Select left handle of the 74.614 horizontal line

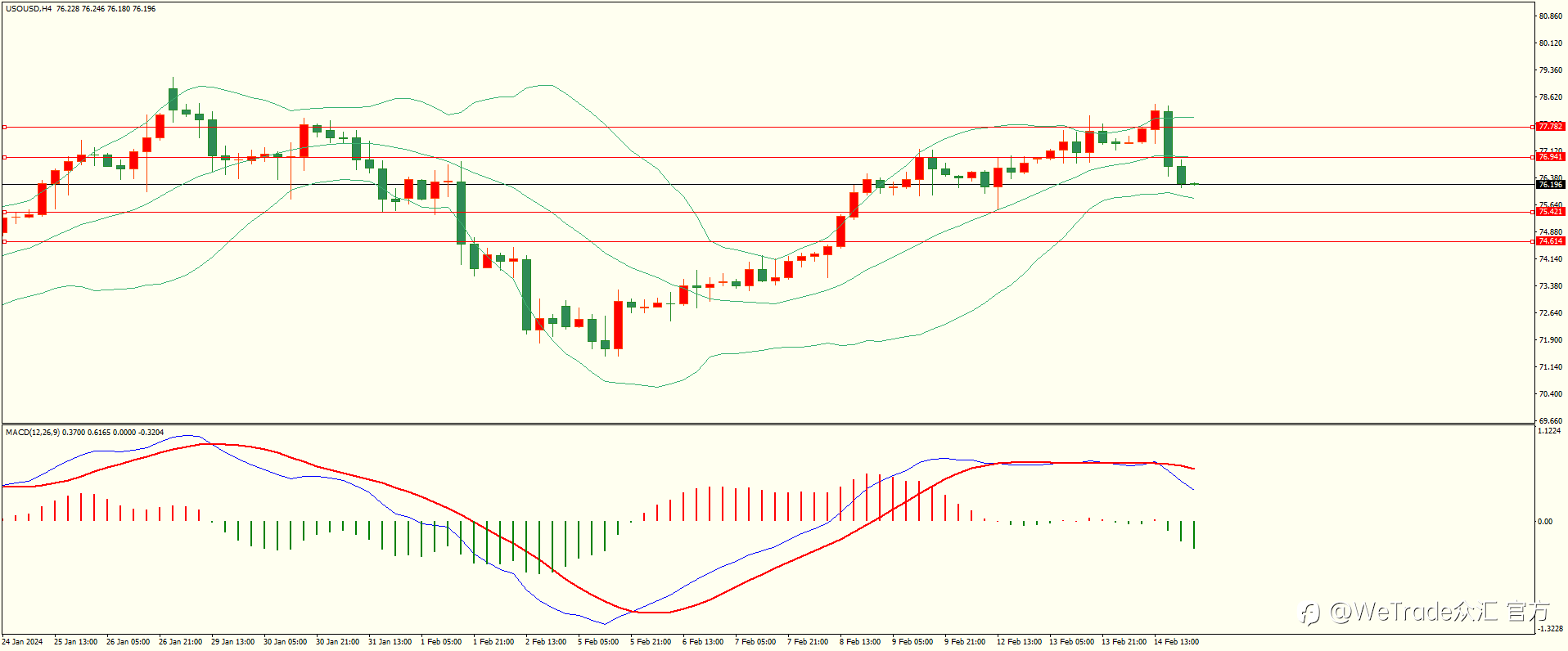(x=4, y=241)
